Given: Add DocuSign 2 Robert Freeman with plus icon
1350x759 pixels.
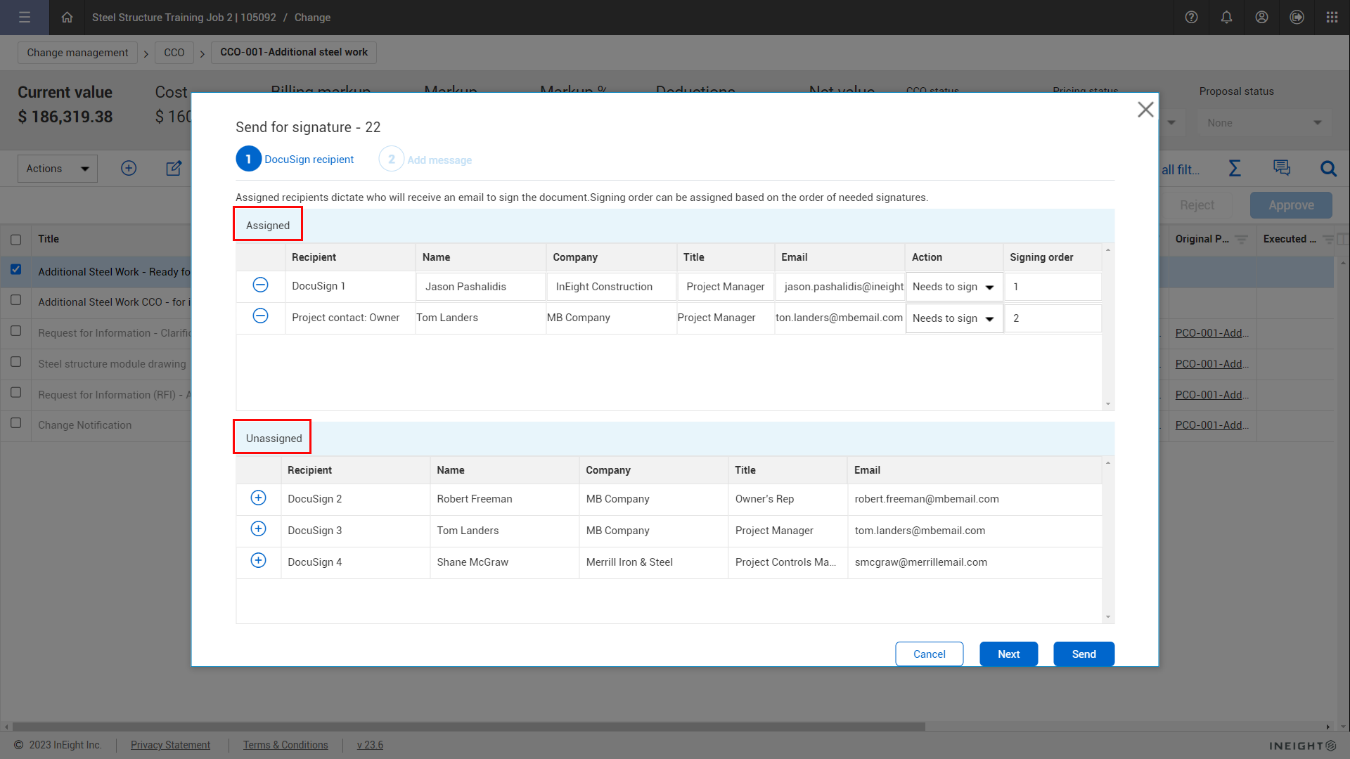Looking at the screenshot, I should [x=258, y=498].
